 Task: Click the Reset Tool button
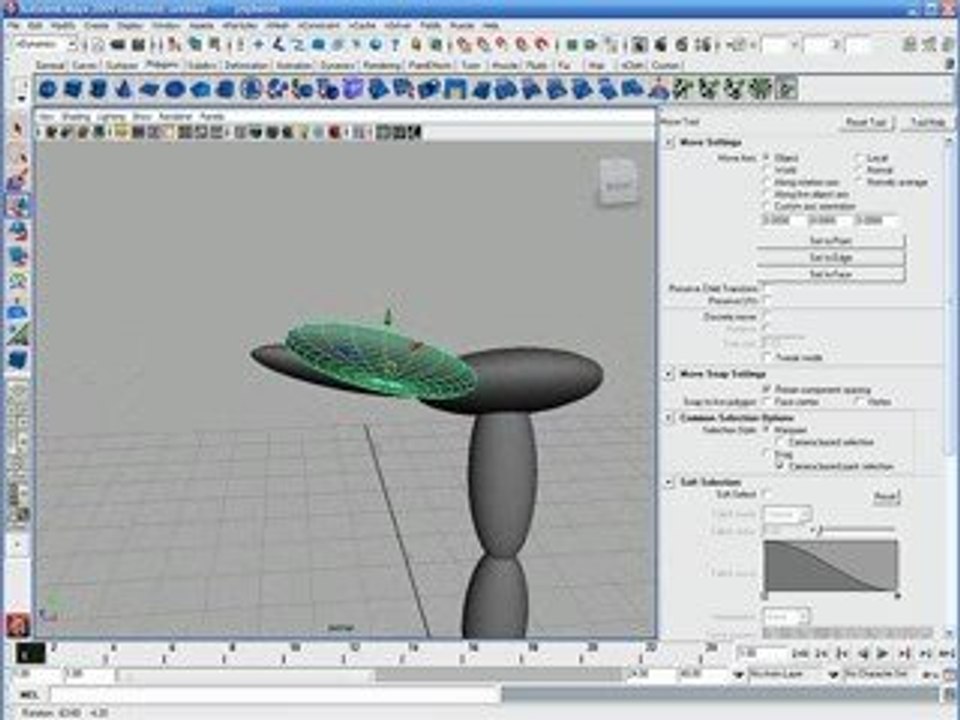coord(866,122)
